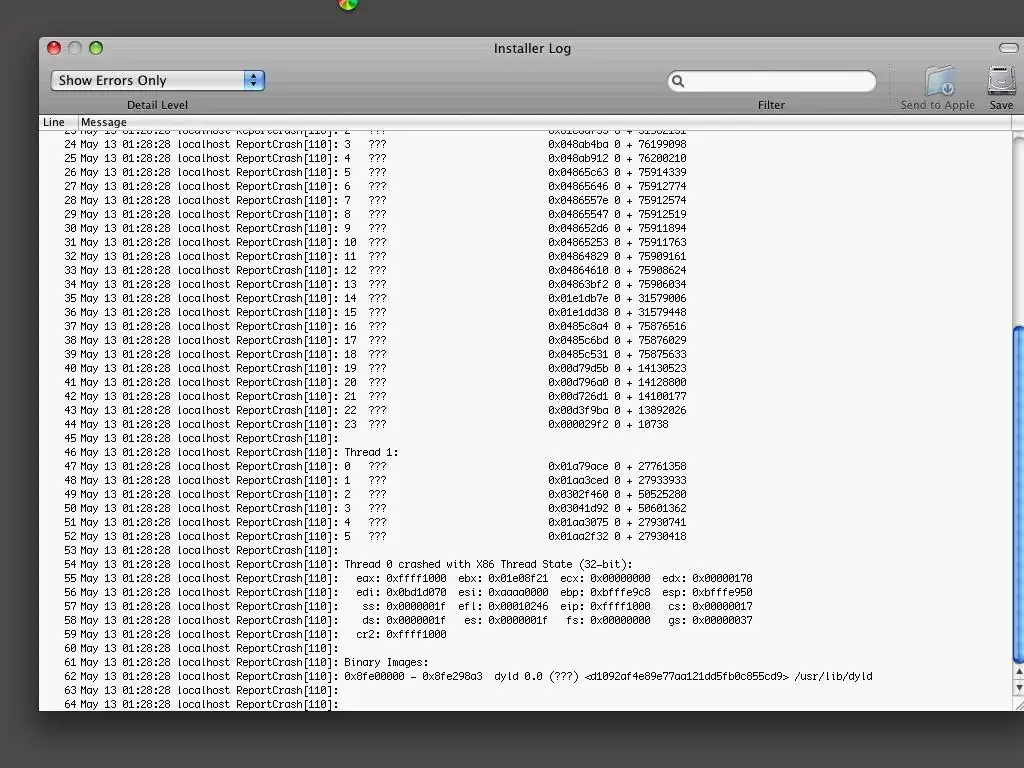Click value 14100177 on line 42
This screenshot has height=768, width=1024.
662,396
